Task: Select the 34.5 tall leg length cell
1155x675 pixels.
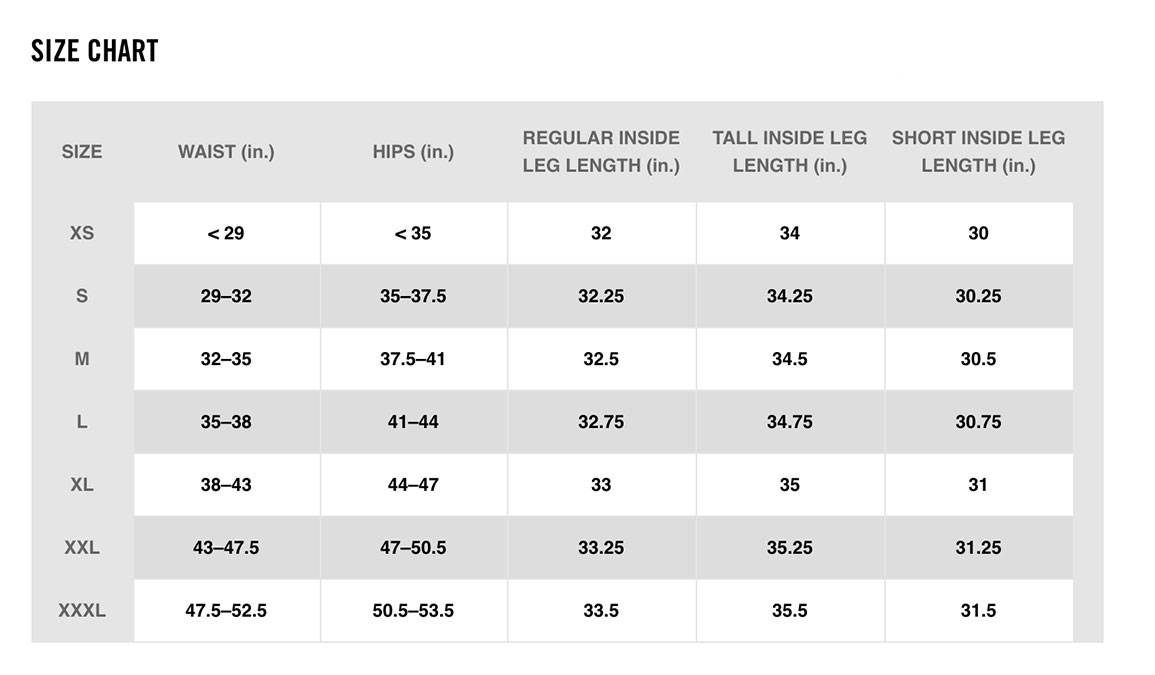Action: point(789,359)
